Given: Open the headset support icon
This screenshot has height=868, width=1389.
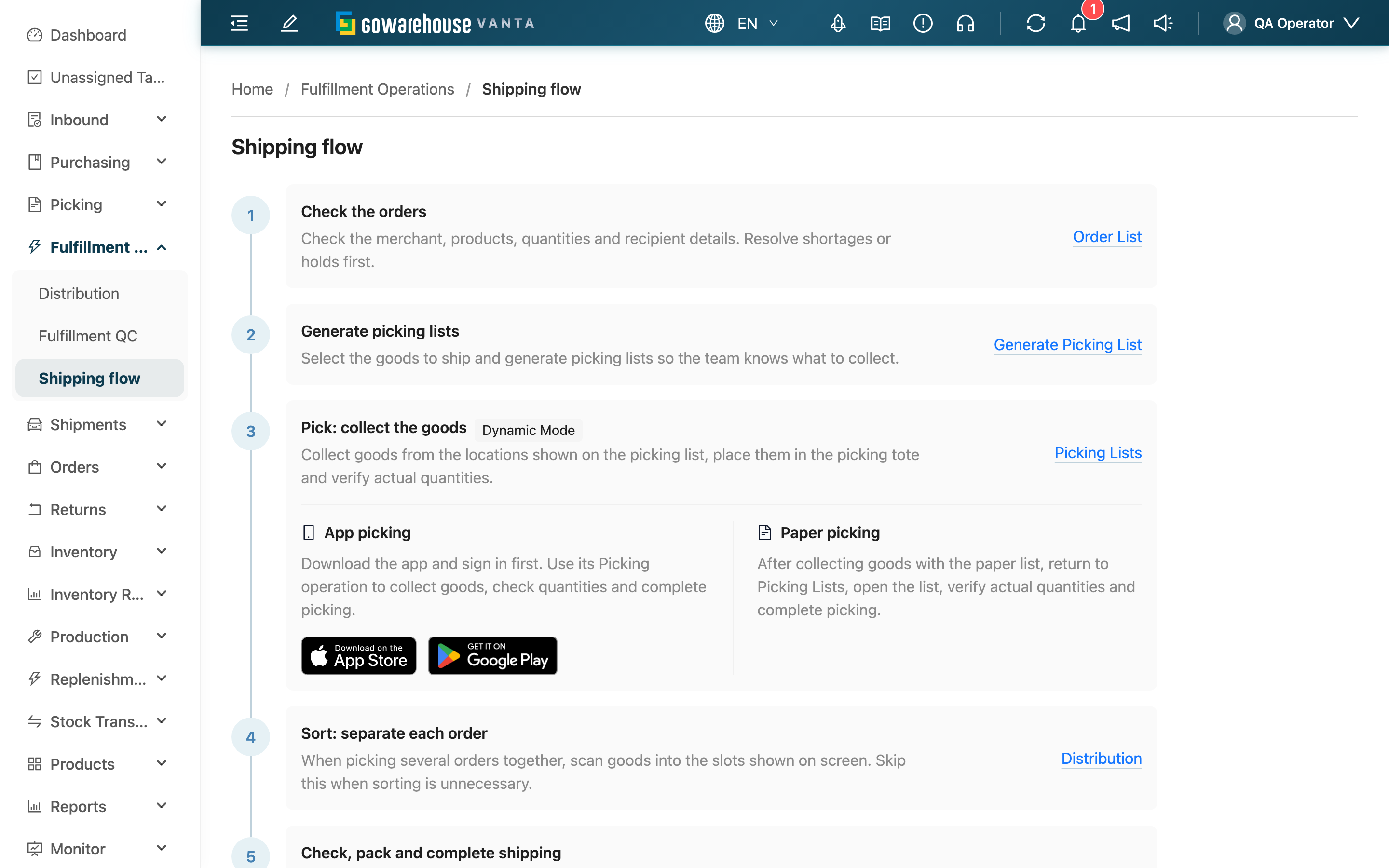Looking at the screenshot, I should point(966,24).
